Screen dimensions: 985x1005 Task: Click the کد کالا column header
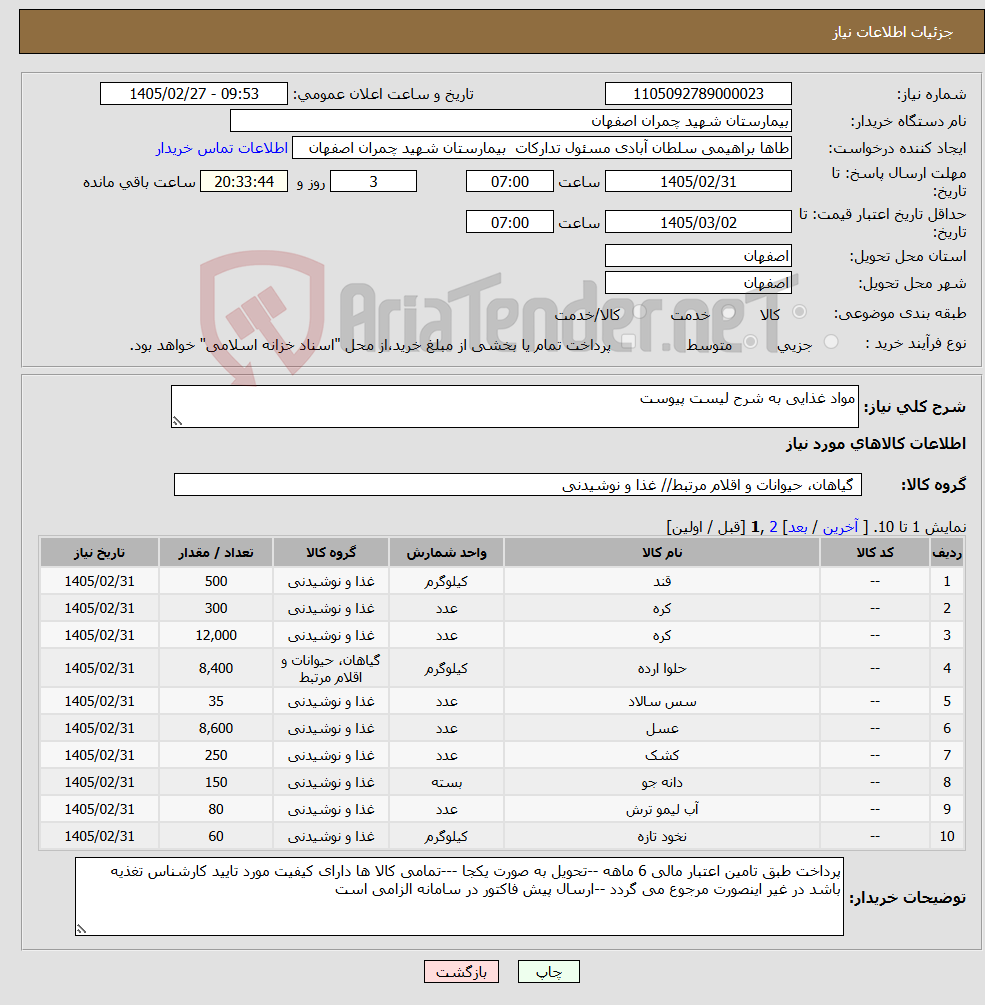[875, 552]
